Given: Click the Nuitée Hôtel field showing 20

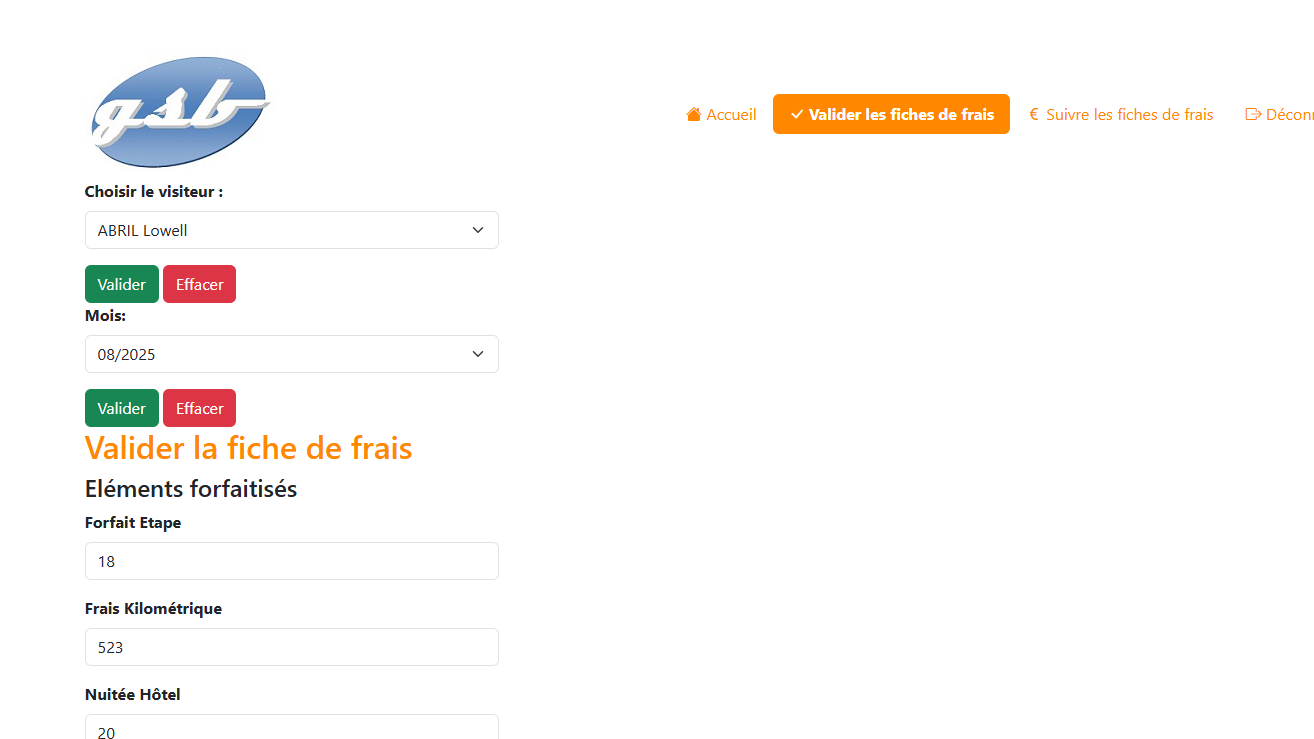Looking at the screenshot, I should pyautogui.click(x=291, y=730).
